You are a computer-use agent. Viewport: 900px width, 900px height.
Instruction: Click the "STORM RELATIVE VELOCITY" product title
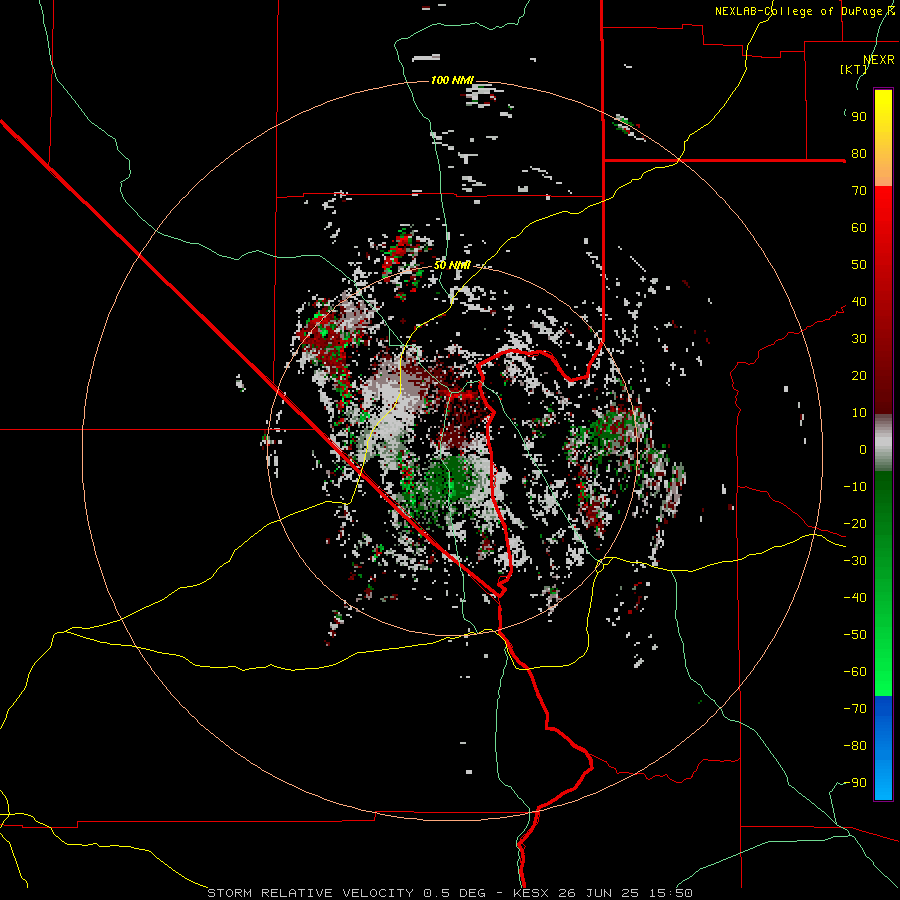(x=311, y=893)
